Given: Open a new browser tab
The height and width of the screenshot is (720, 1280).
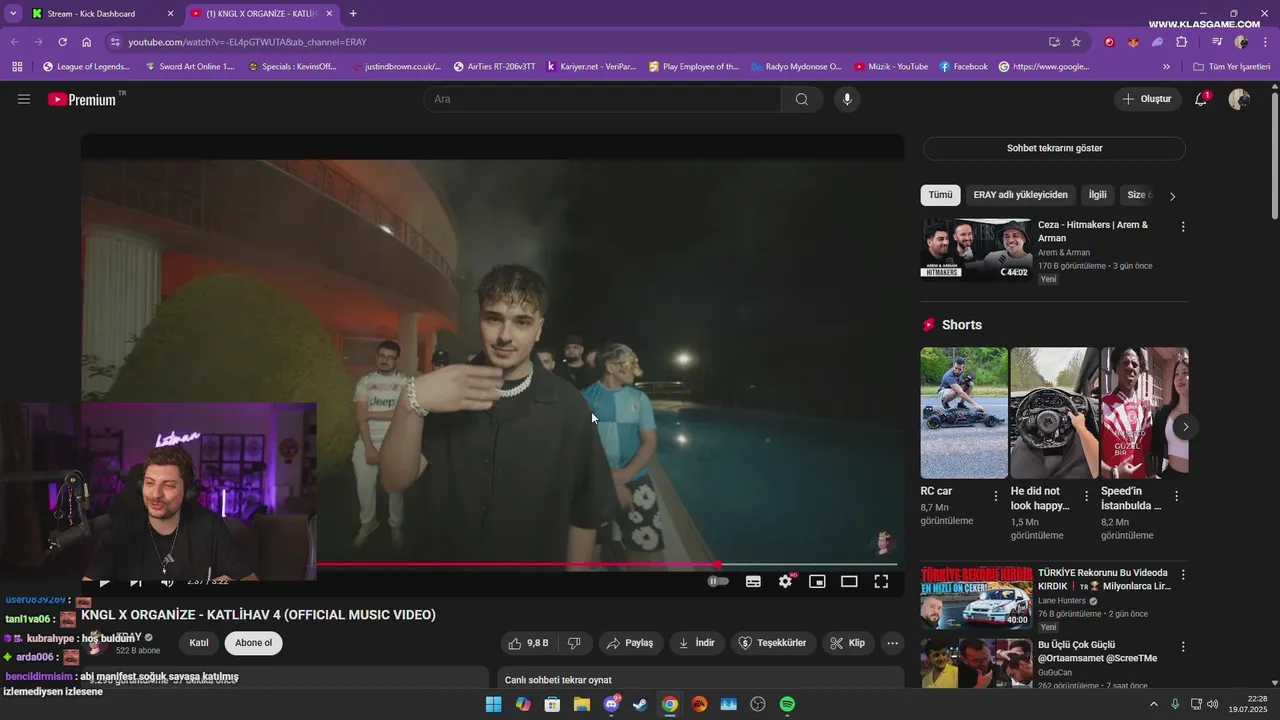Looking at the screenshot, I should click(353, 14).
